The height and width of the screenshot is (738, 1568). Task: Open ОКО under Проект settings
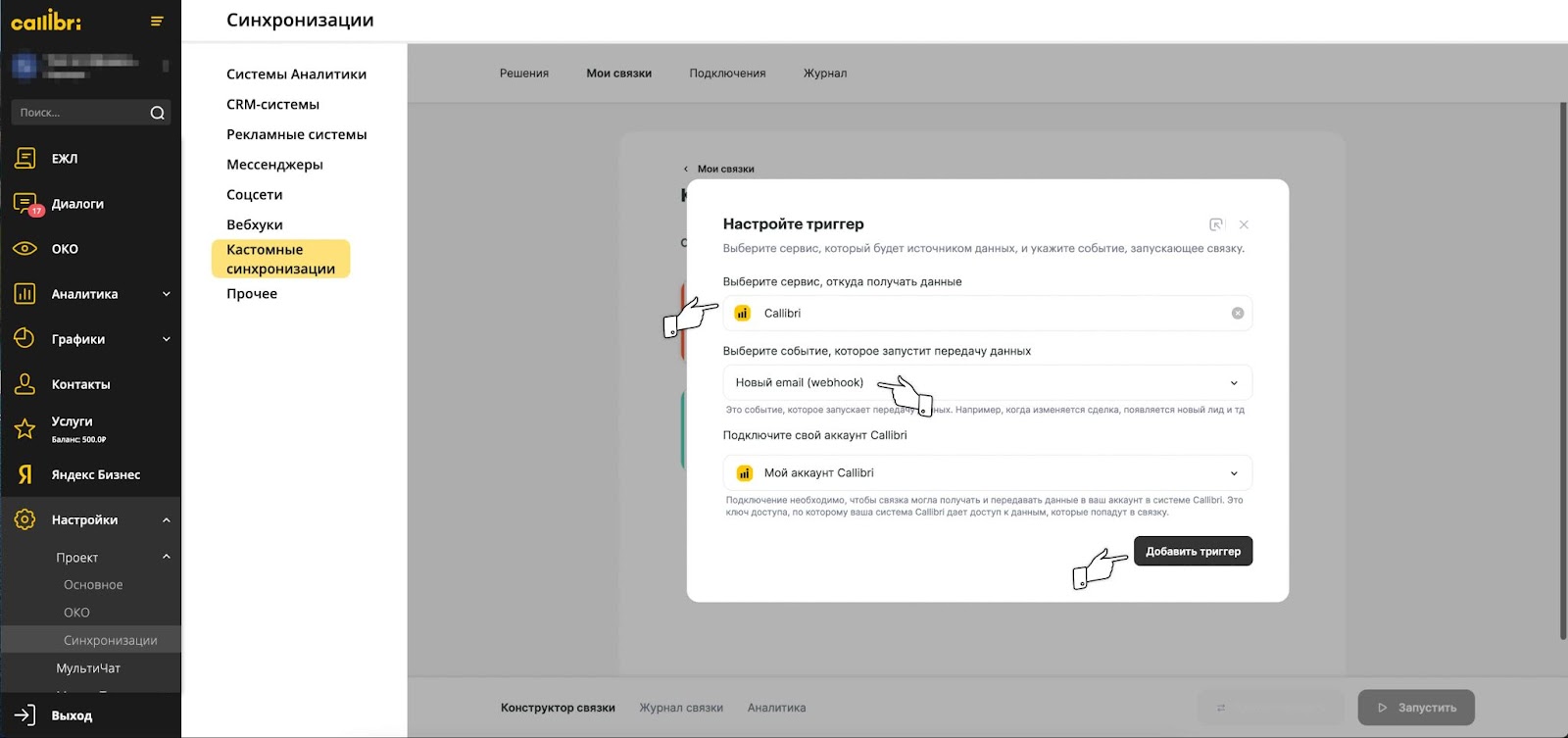(76, 613)
